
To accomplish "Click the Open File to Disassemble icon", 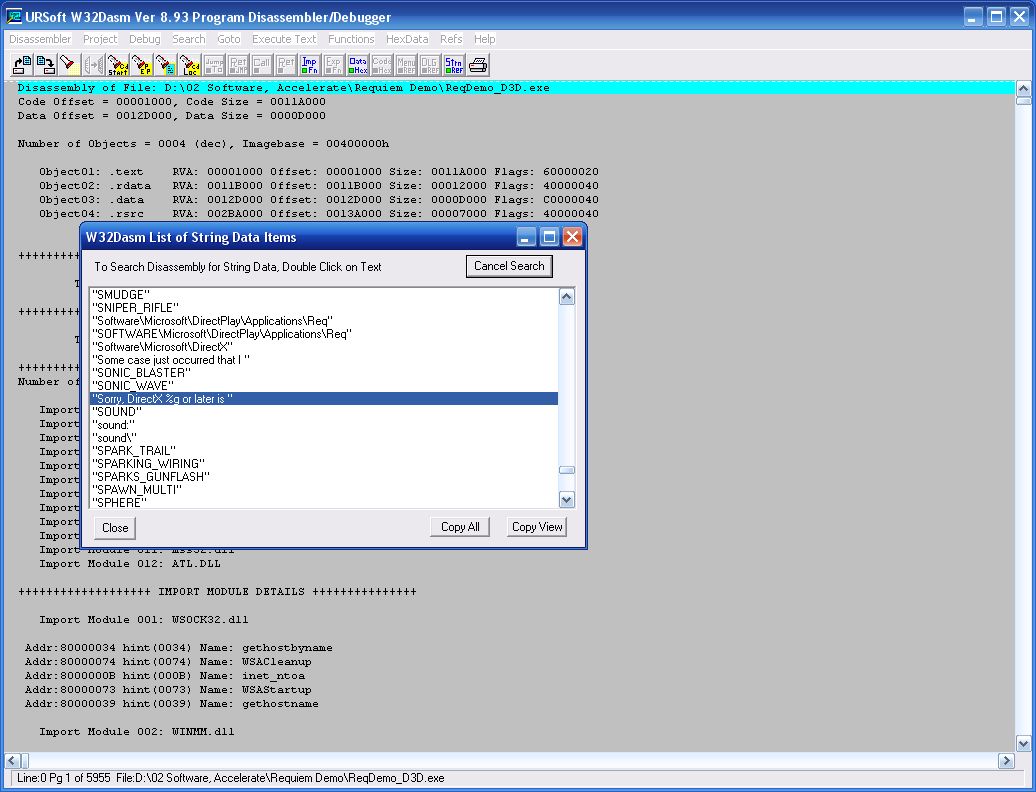I will coord(21,65).
